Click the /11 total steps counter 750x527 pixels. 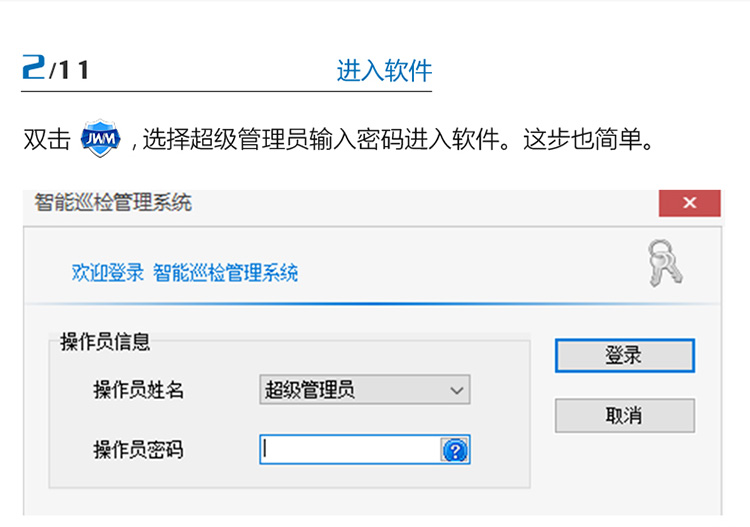tap(70, 71)
